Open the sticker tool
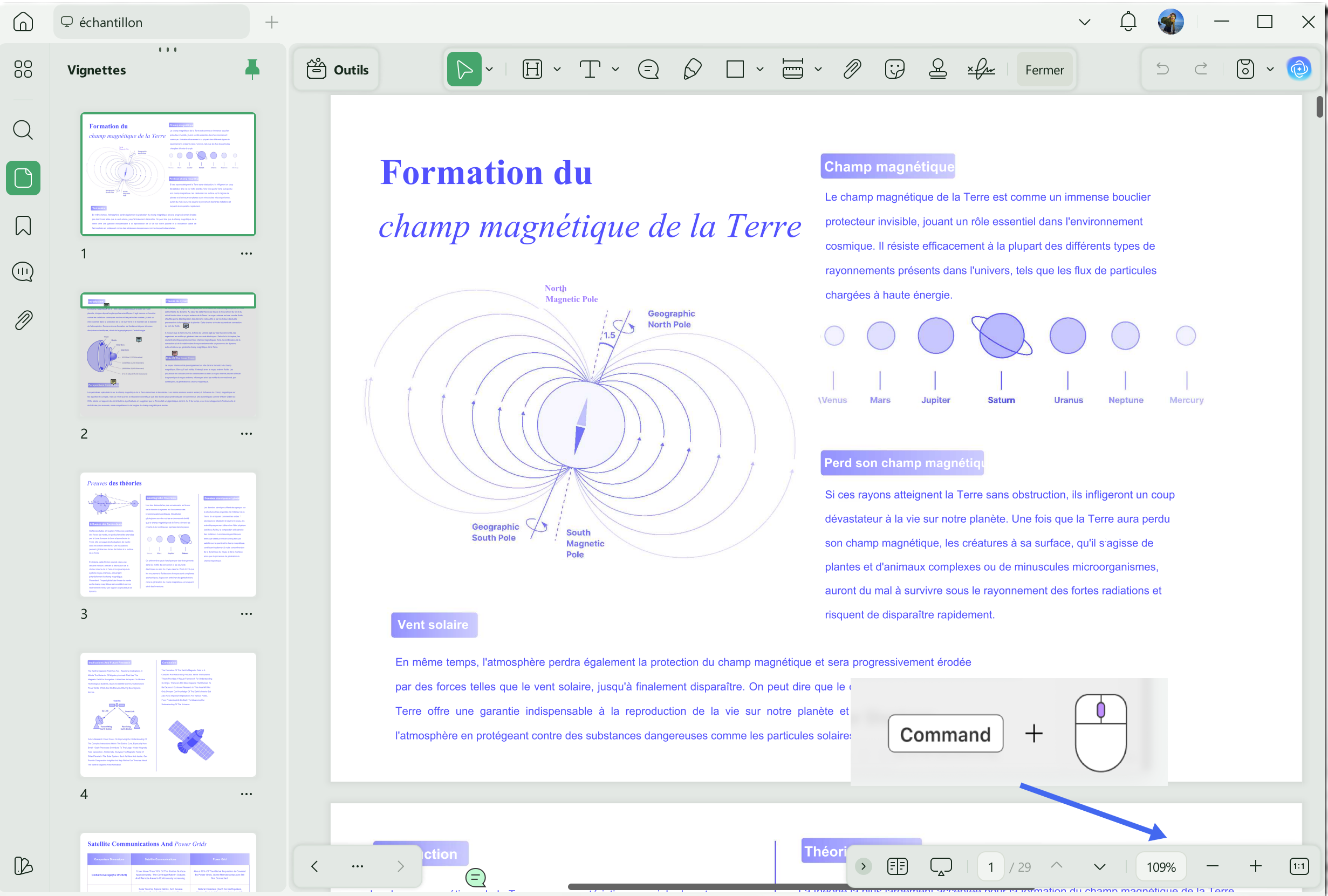The width and height of the screenshot is (1328, 896). pyautogui.click(x=895, y=70)
